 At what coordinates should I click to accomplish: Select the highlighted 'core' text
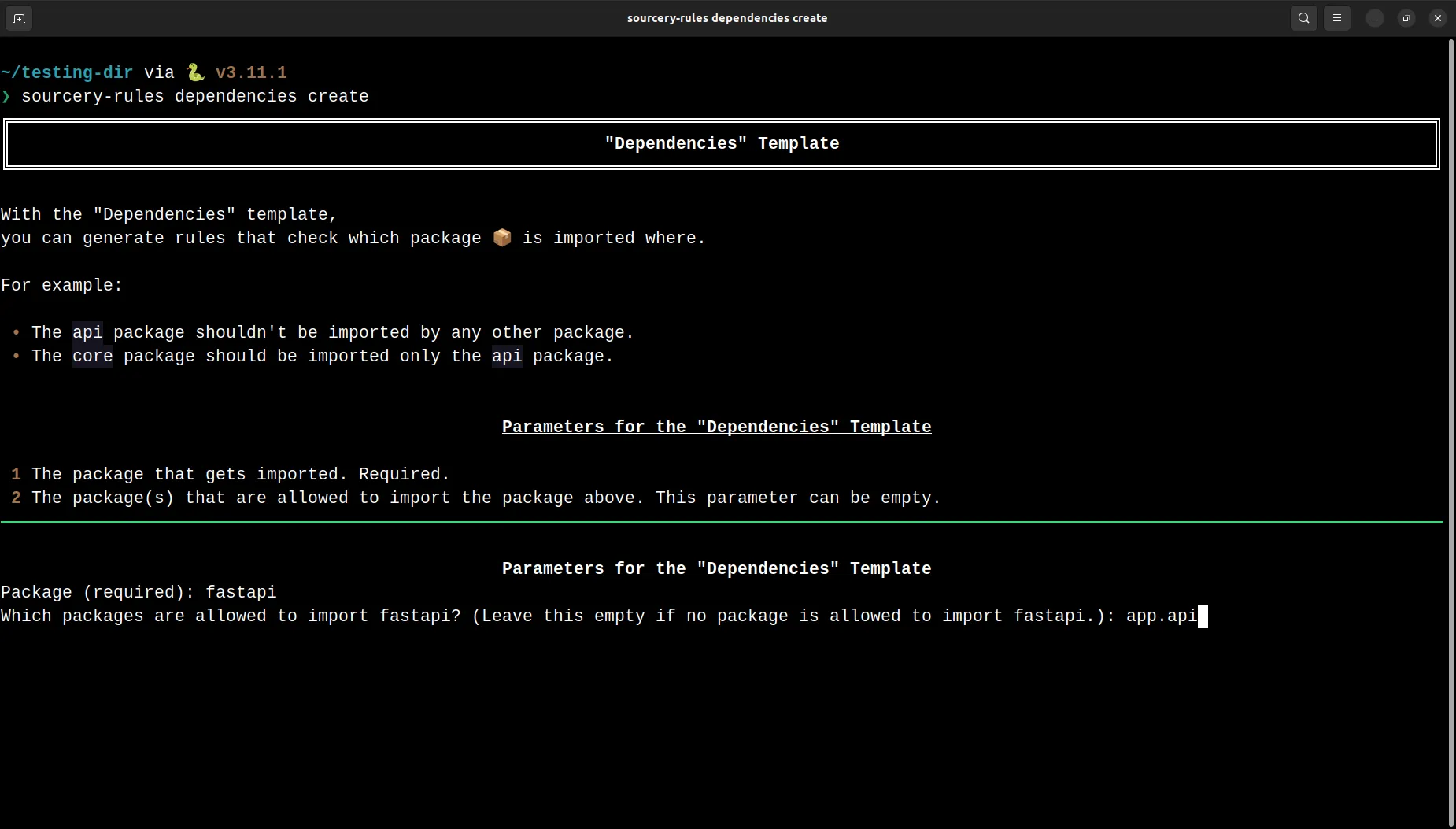92,356
